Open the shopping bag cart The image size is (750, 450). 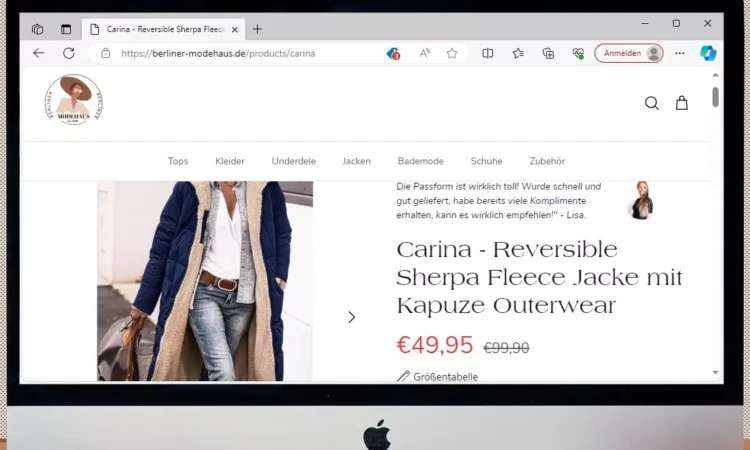(682, 103)
